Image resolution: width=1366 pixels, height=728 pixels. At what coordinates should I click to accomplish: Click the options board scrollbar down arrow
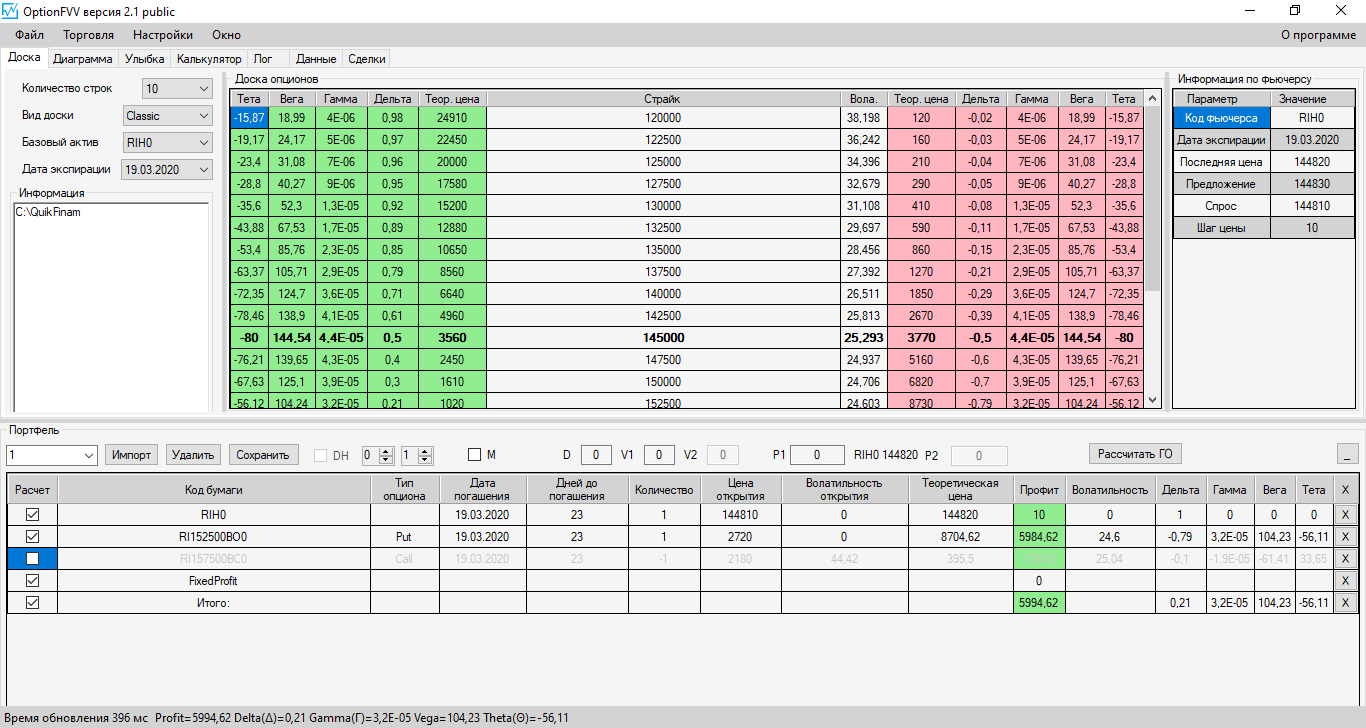coord(1152,400)
